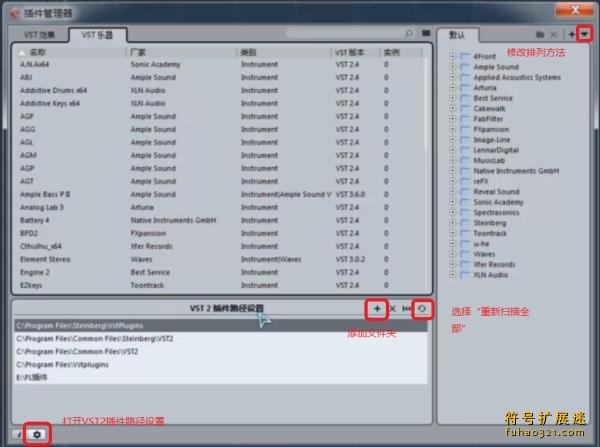Select the Analog Lab 3 plug-in row
This screenshot has height=447, width=600.
[220, 207]
